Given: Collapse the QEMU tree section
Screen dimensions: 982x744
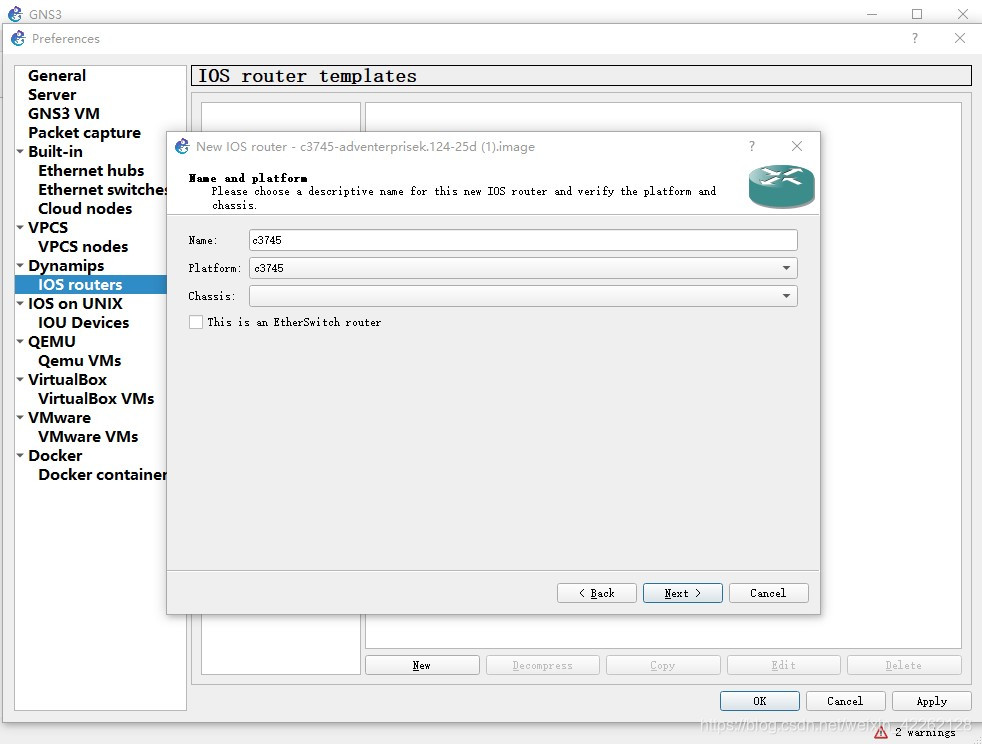Looking at the screenshot, I should coord(20,341).
